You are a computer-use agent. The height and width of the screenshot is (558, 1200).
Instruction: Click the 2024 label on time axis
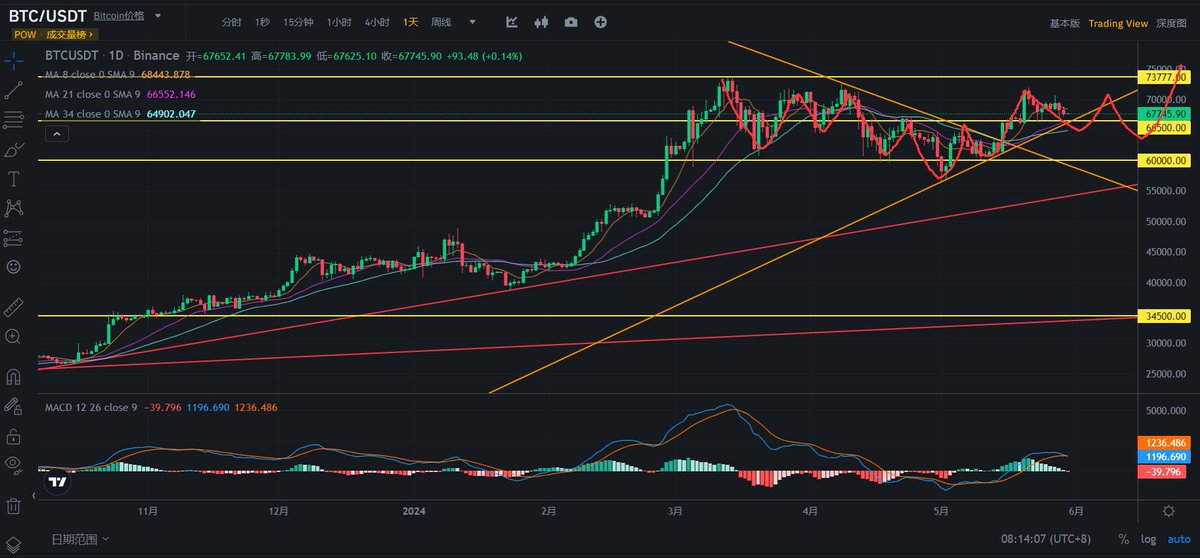click(414, 511)
